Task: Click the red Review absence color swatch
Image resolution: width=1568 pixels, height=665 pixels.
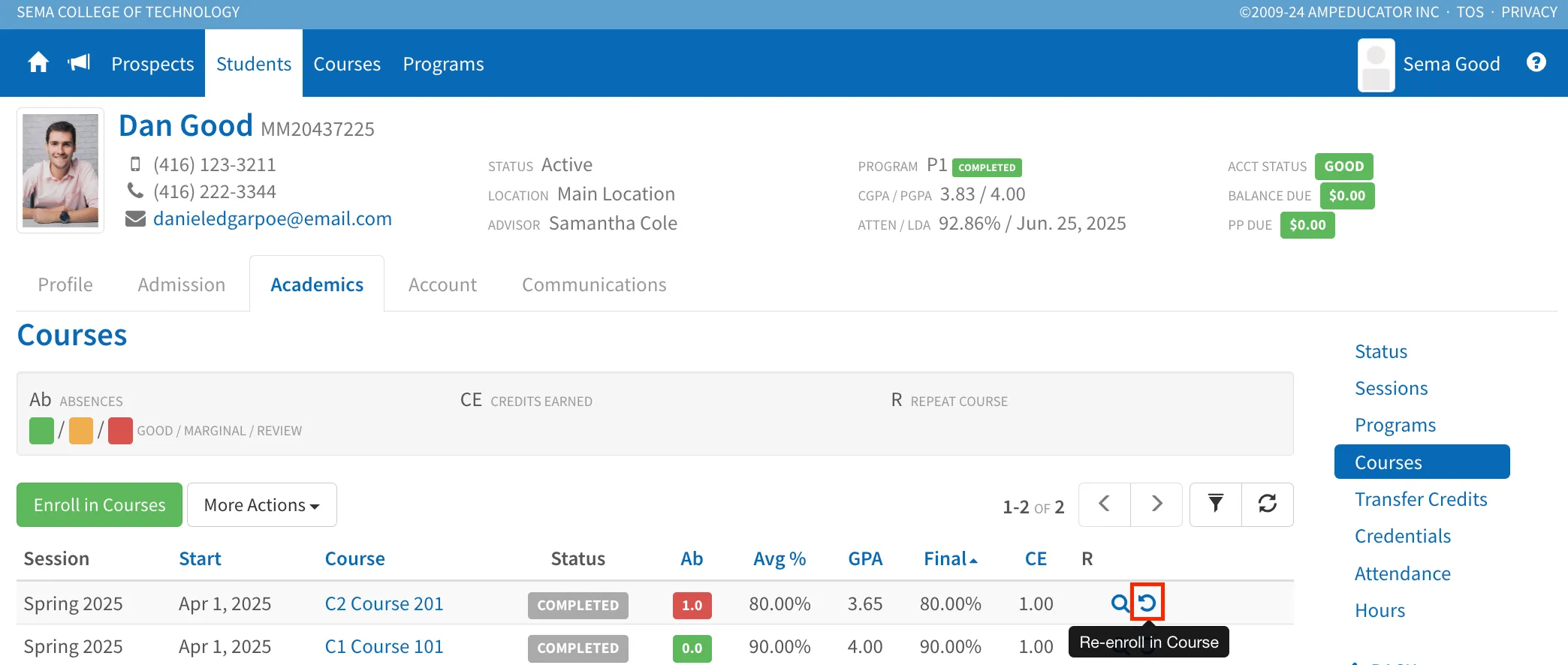Action: 120,431
